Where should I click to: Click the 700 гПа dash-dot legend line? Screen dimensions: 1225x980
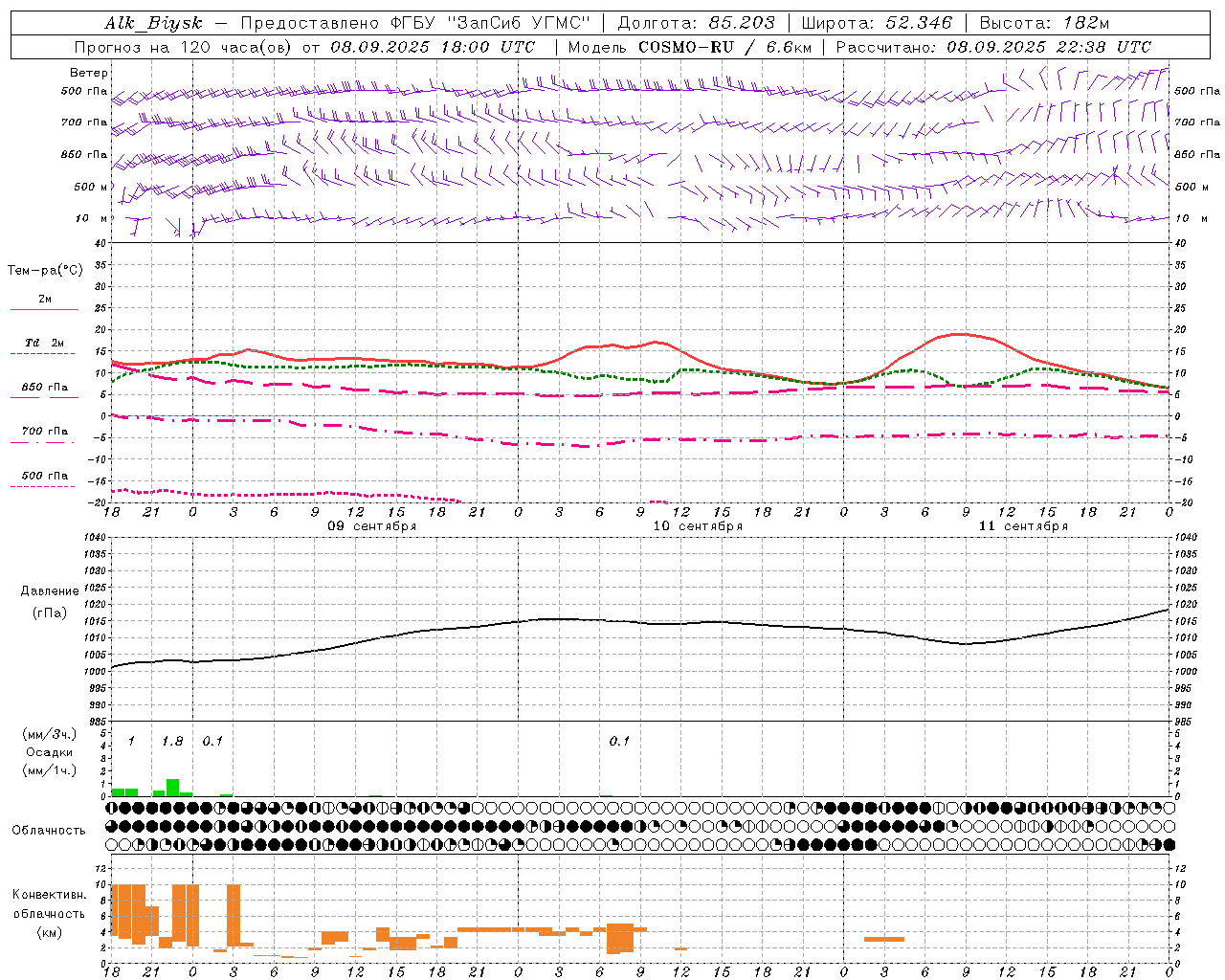point(42,442)
